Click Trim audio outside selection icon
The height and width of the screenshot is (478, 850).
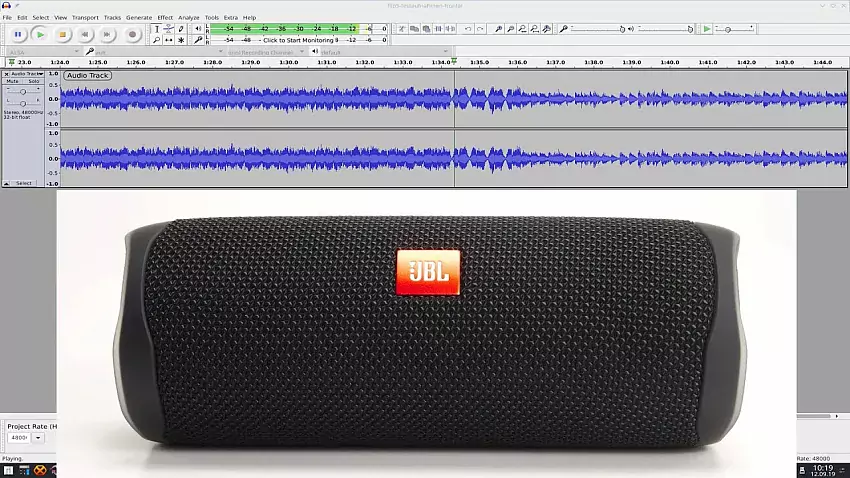pos(439,29)
